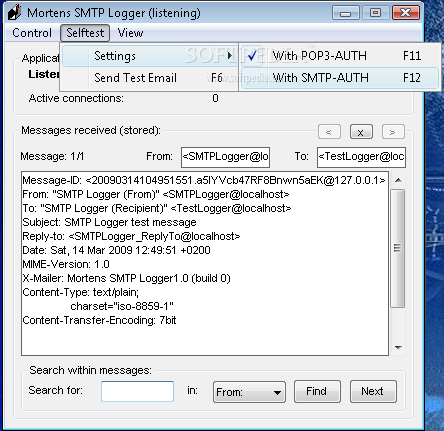Click the Date: Sat, 14 Mar 2009 line
This screenshot has width=444, height=431.
[116, 250]
